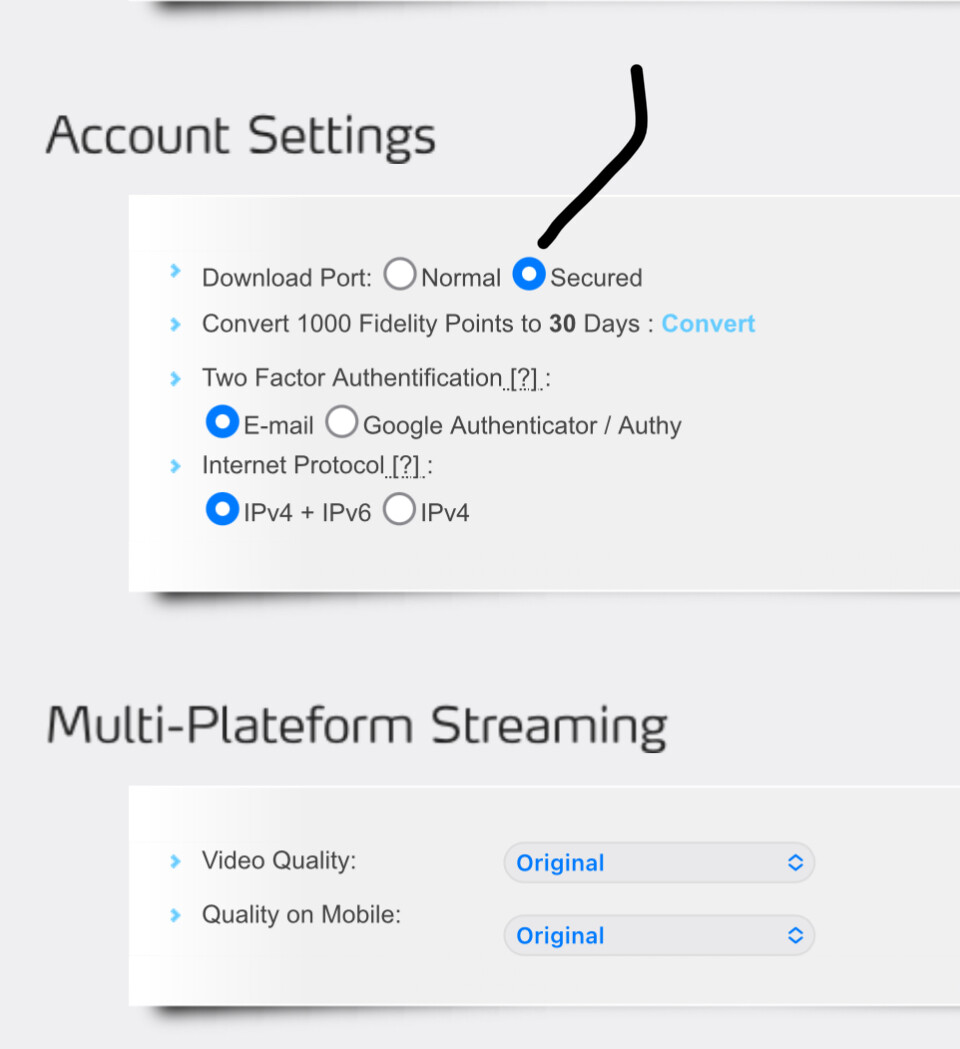960x1049 pixels.
Task: Select the IPv4 + IPv6 protocol option
Action: click(x=222, y=510)
